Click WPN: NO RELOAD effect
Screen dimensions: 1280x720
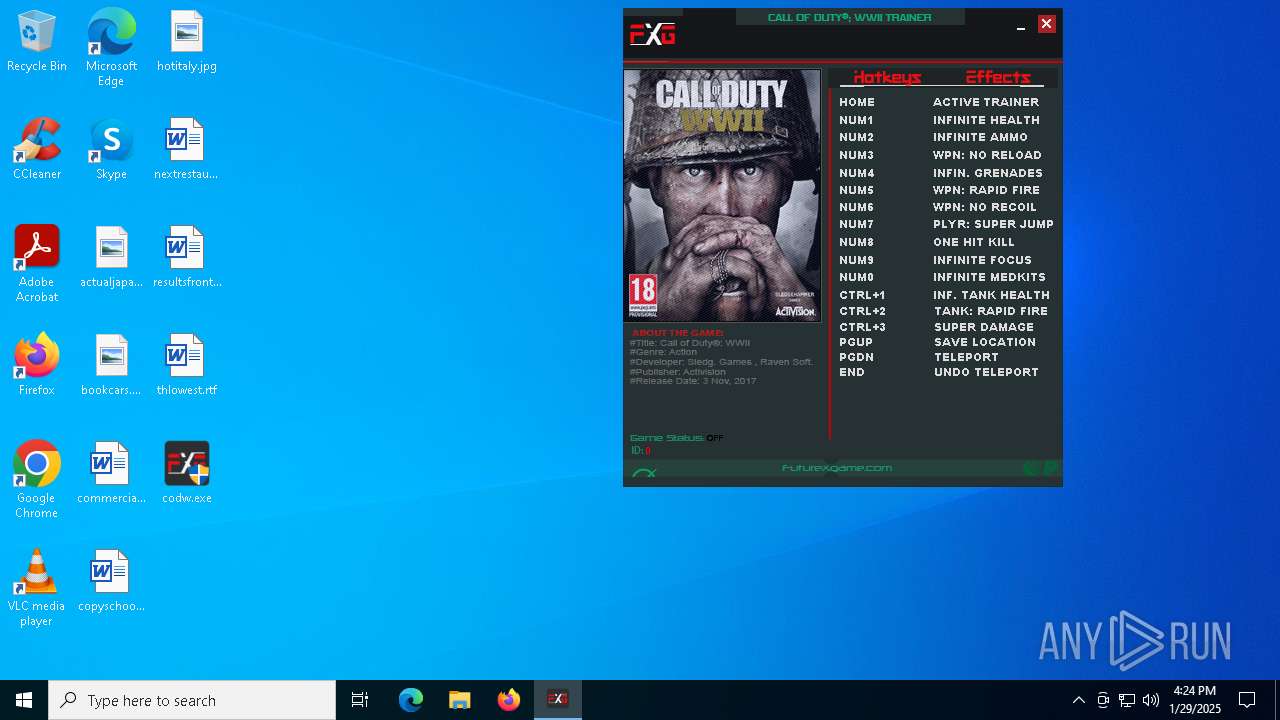tap(988, 155)
